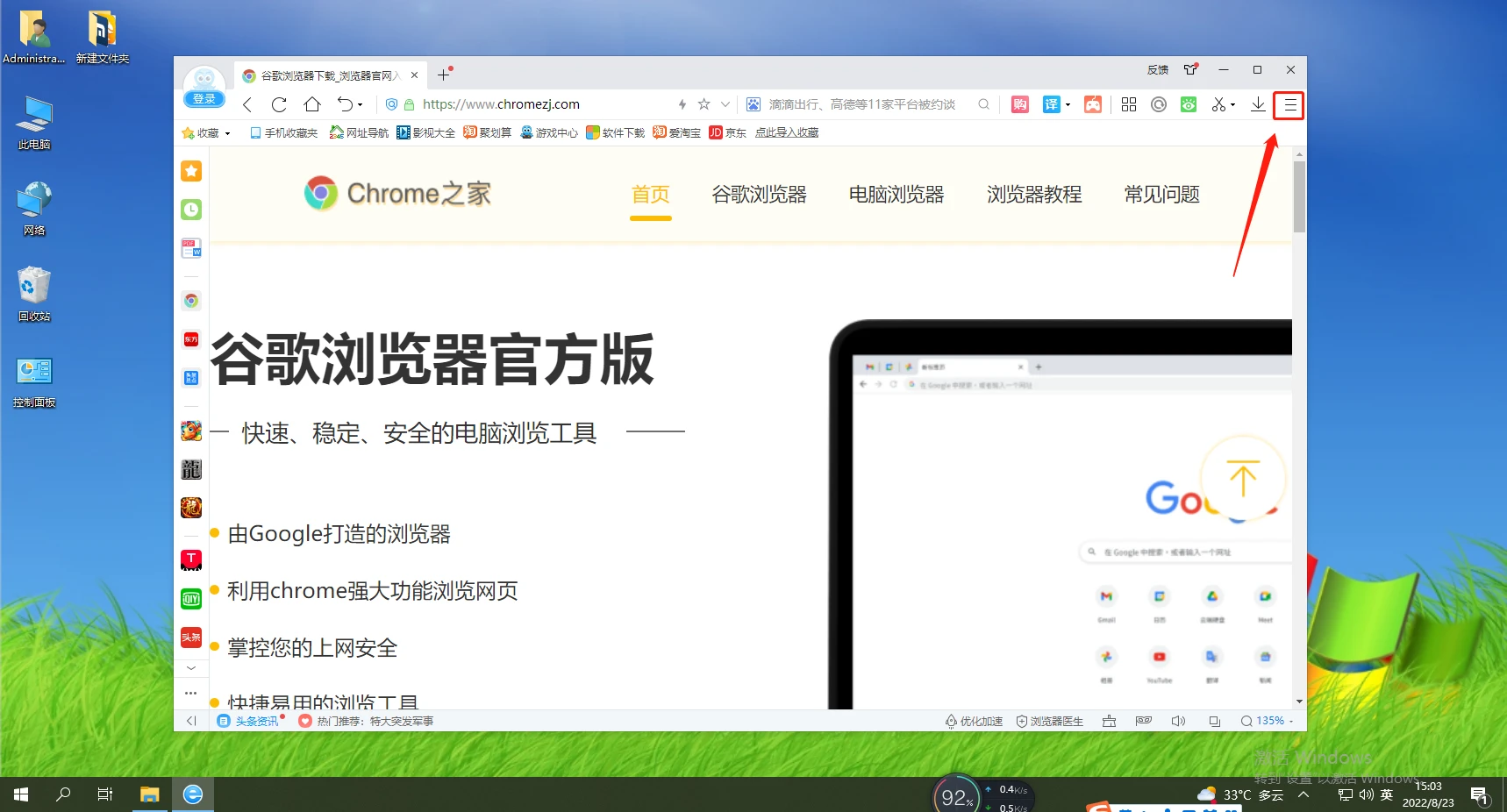Close the 谷歌浏览器下载 tab
Screen dimensions: 1507x812
[414, 75]
